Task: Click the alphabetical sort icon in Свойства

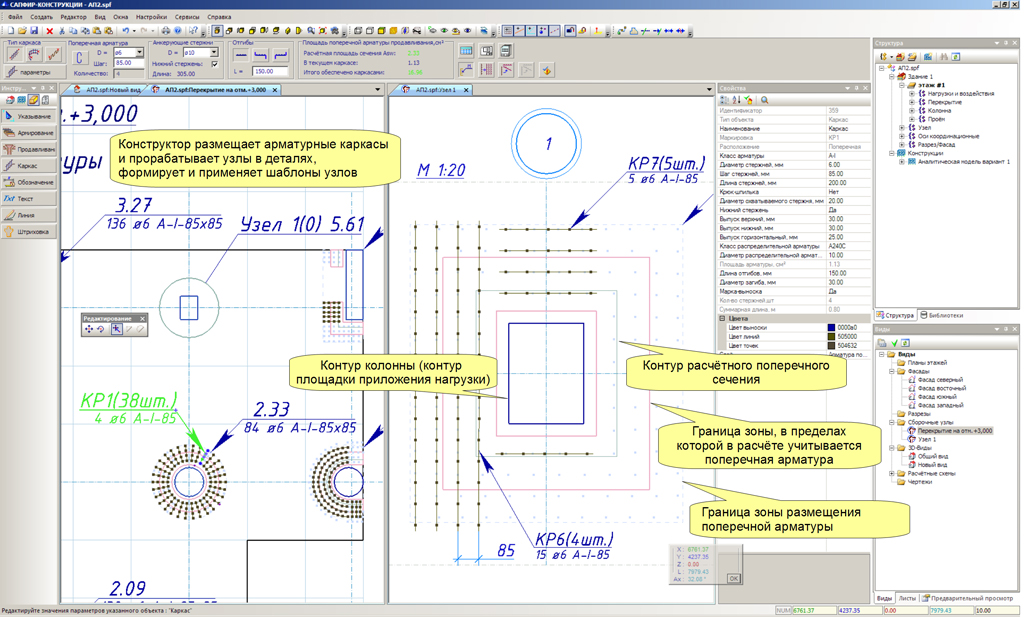Action: pos(736,100)
